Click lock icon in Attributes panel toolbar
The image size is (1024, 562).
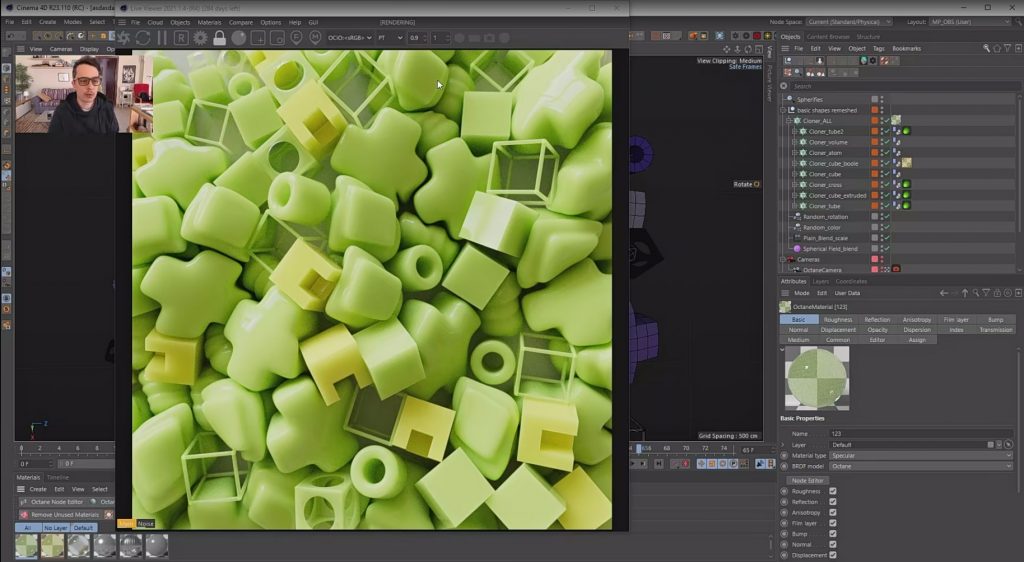tap(997, 293)
